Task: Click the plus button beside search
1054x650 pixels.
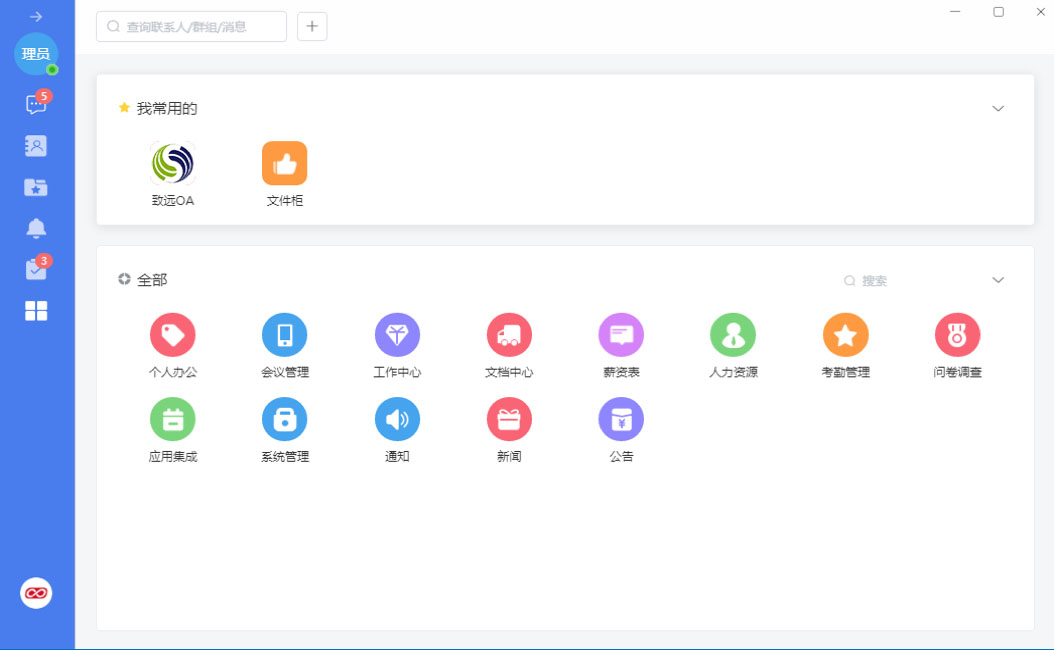Action: (312, 27)
